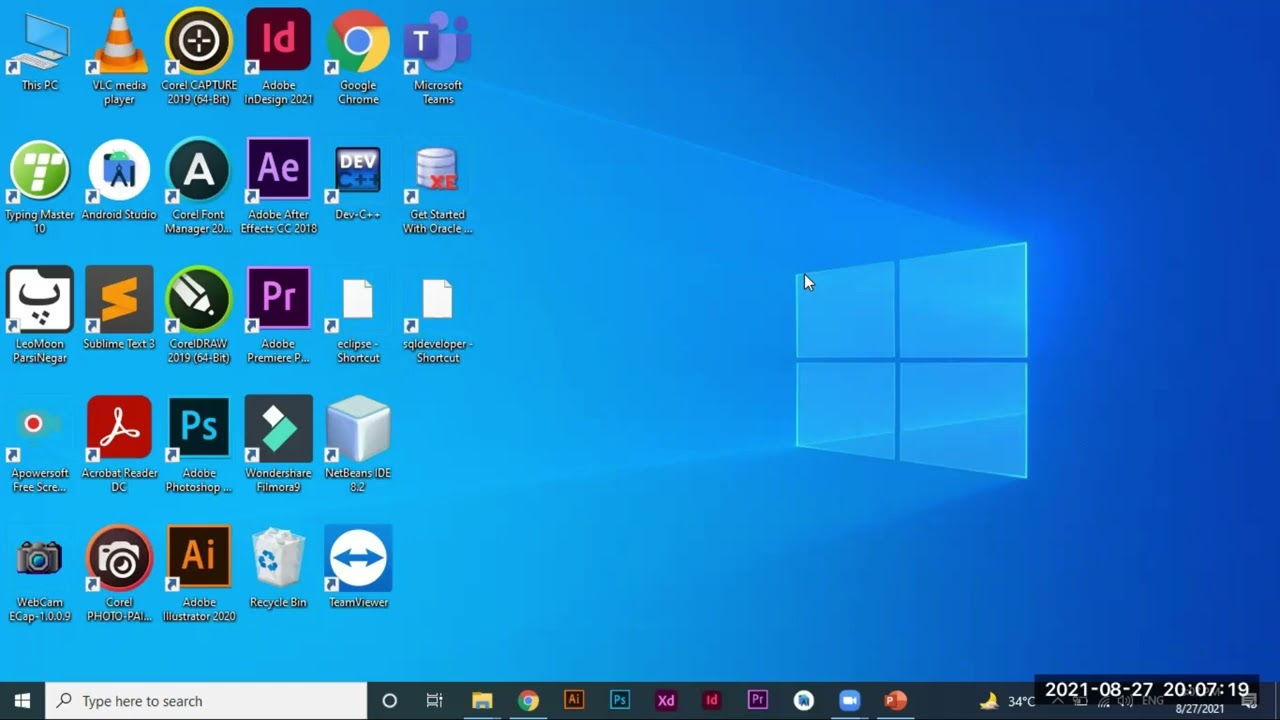
Task: Select the Recycle Bin icon
Action: pos(278,559)
